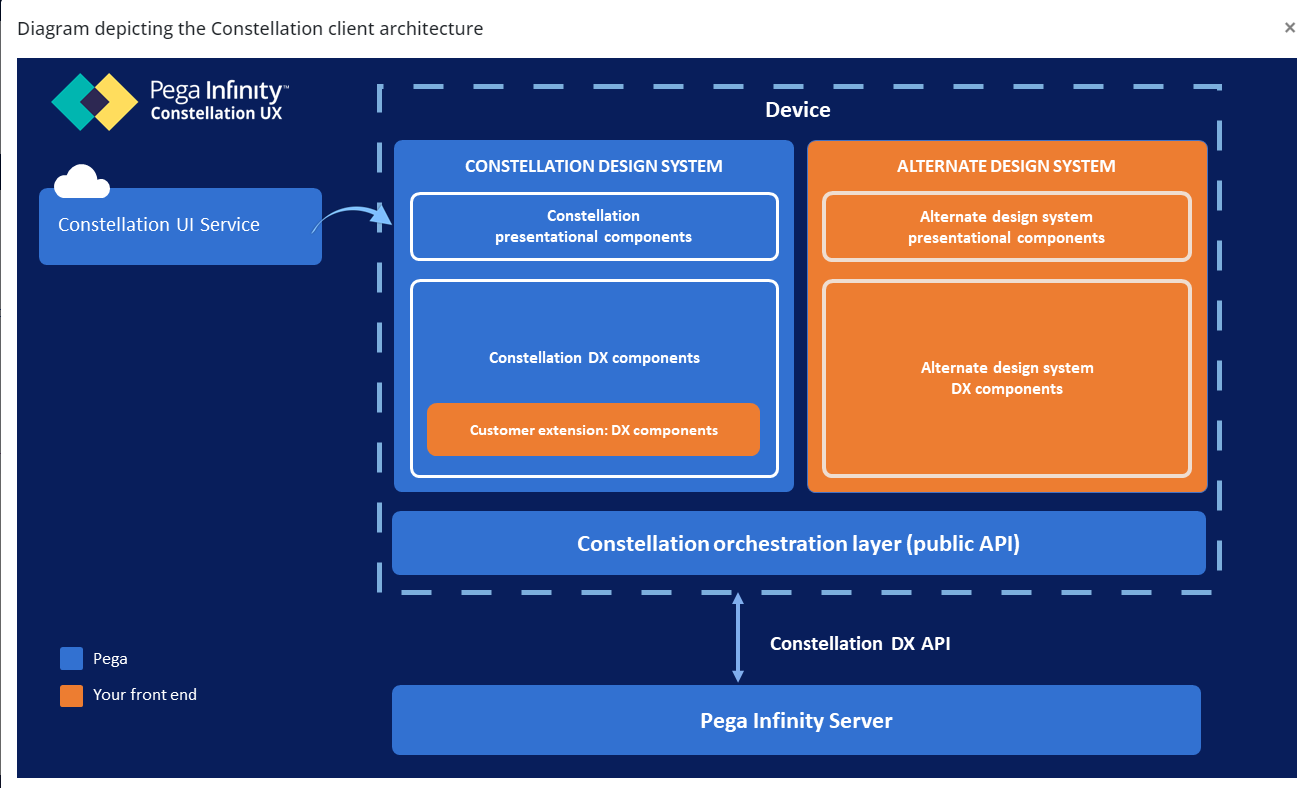Click the Device label text

798,110
